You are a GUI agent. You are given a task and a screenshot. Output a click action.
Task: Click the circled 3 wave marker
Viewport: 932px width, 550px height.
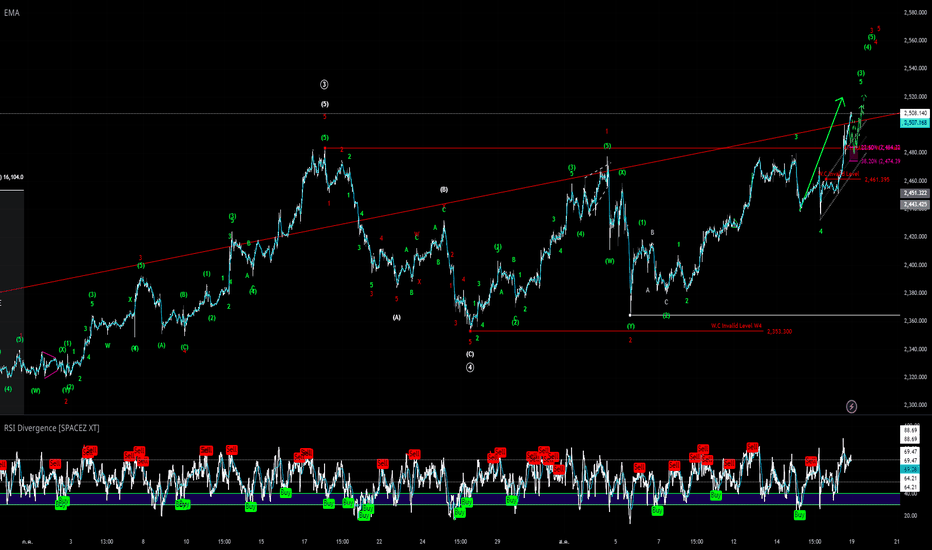324,84
